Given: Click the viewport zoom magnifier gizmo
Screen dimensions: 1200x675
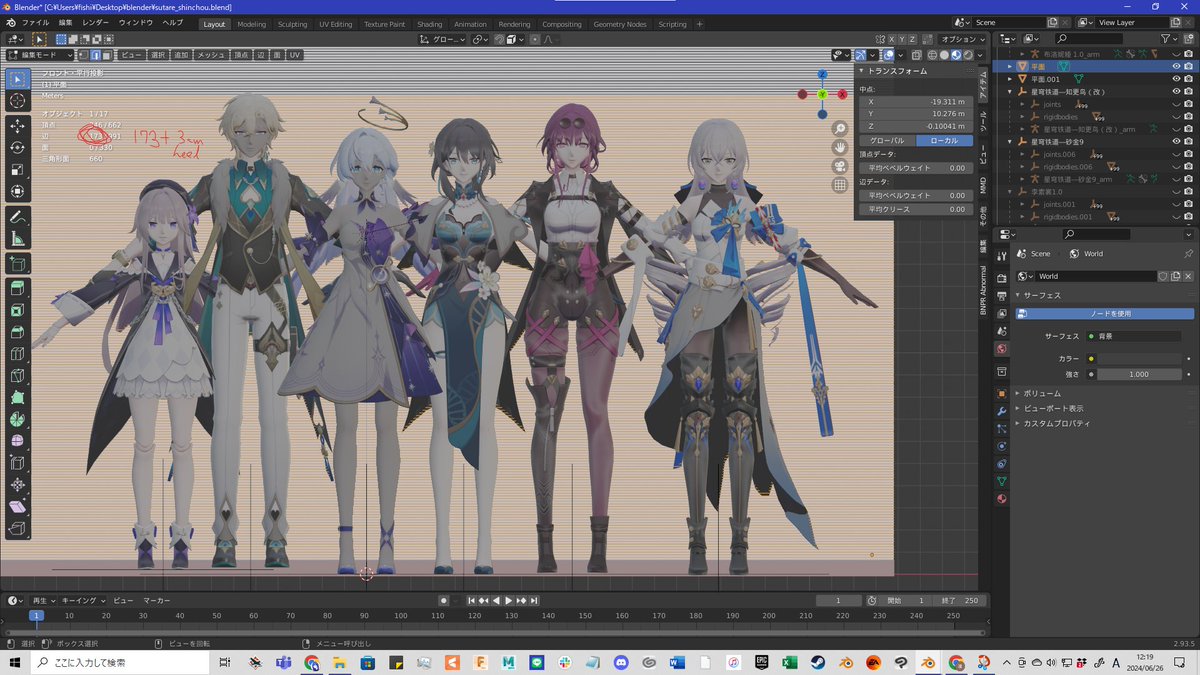Looking at the screenshot, I should (840, 129).
